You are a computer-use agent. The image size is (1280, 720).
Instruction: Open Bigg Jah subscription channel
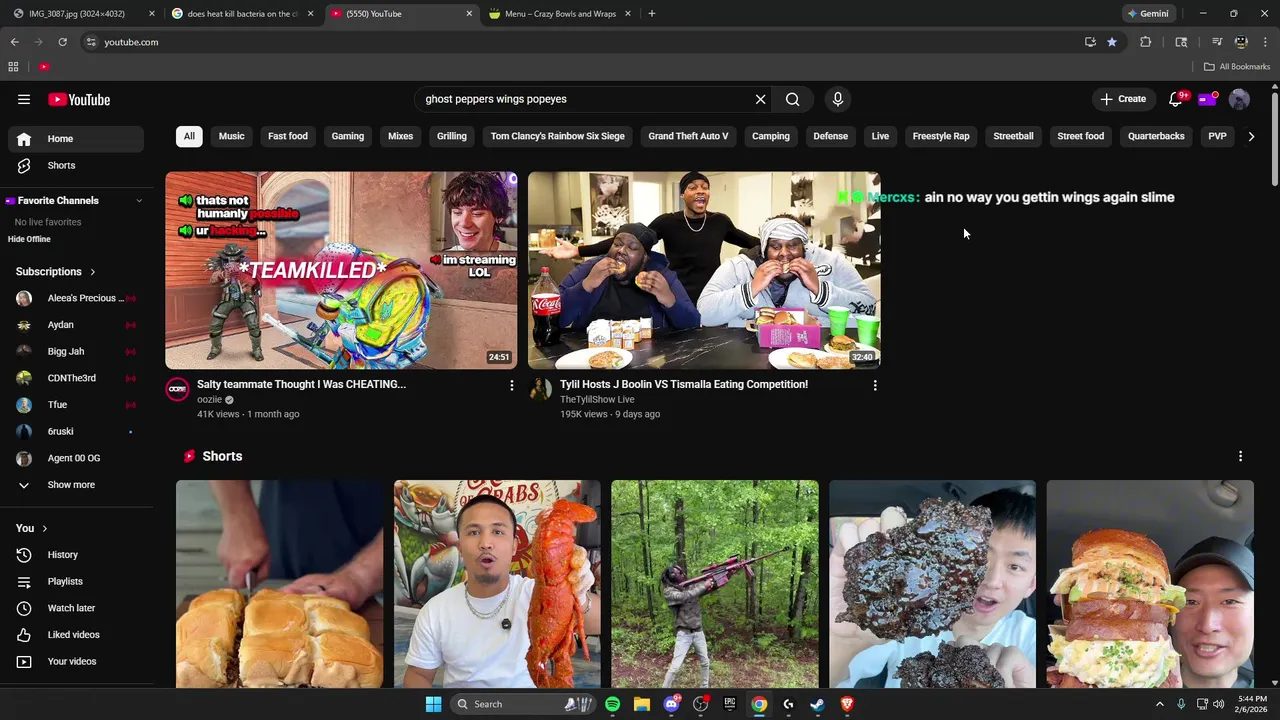coord(75,352)
